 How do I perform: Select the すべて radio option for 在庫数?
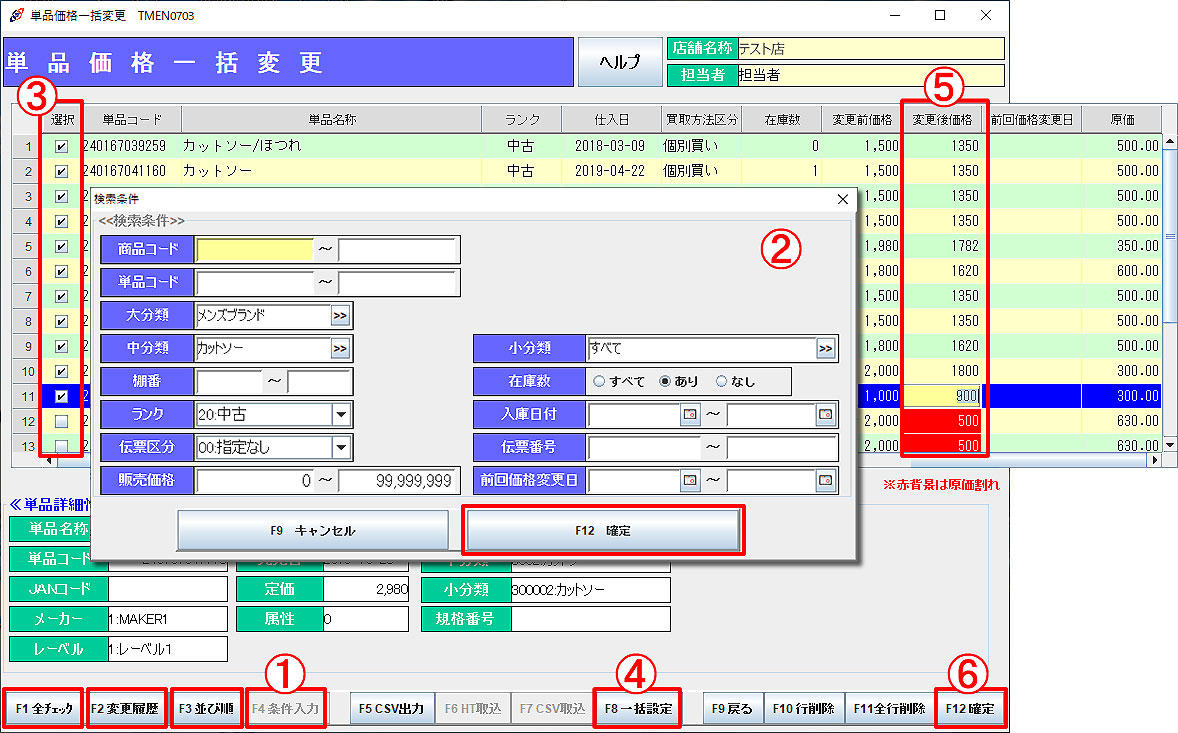click(x=600, y=381)
